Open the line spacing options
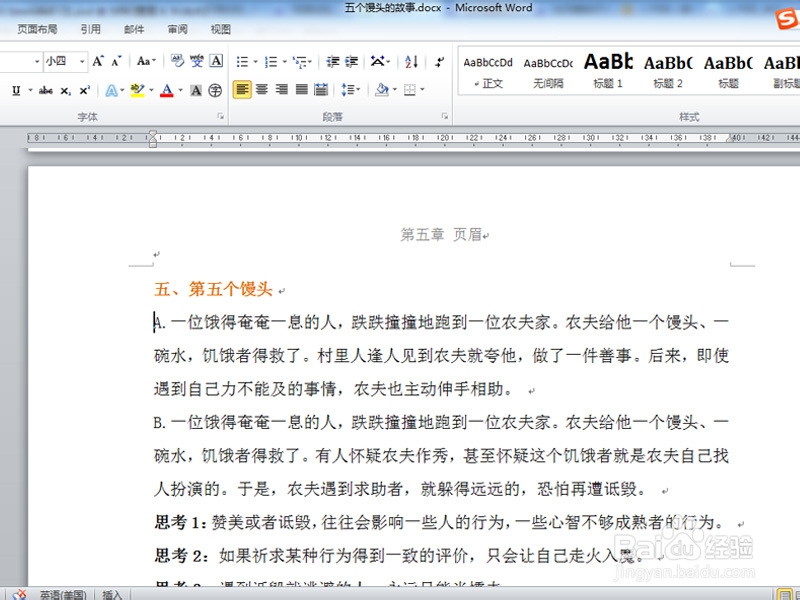The image size is (800, 600). [x=348, y=89]
